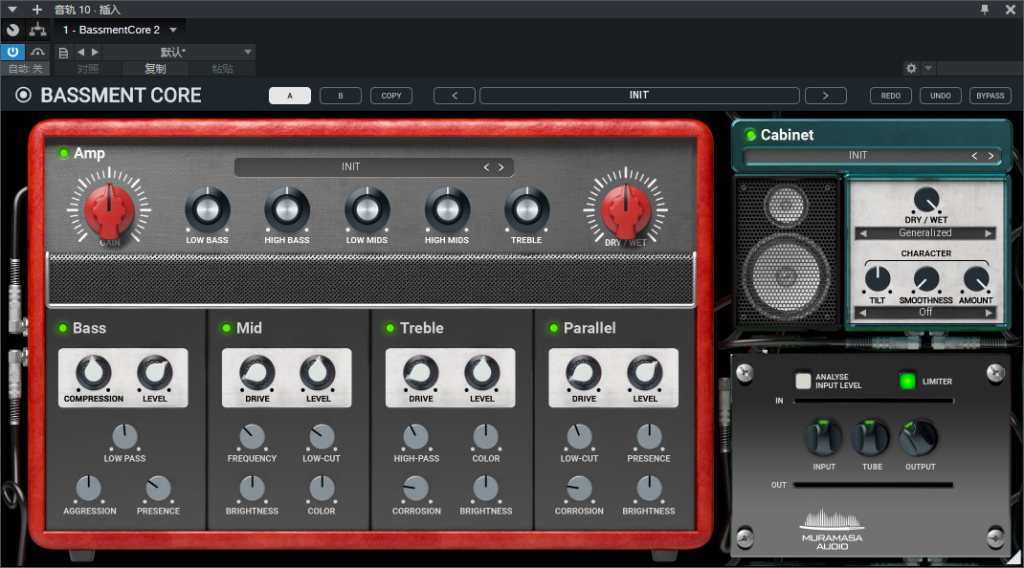
Task: Click the compare (对照) menu item
Action: pyautogui.click(x=88, y=69)
